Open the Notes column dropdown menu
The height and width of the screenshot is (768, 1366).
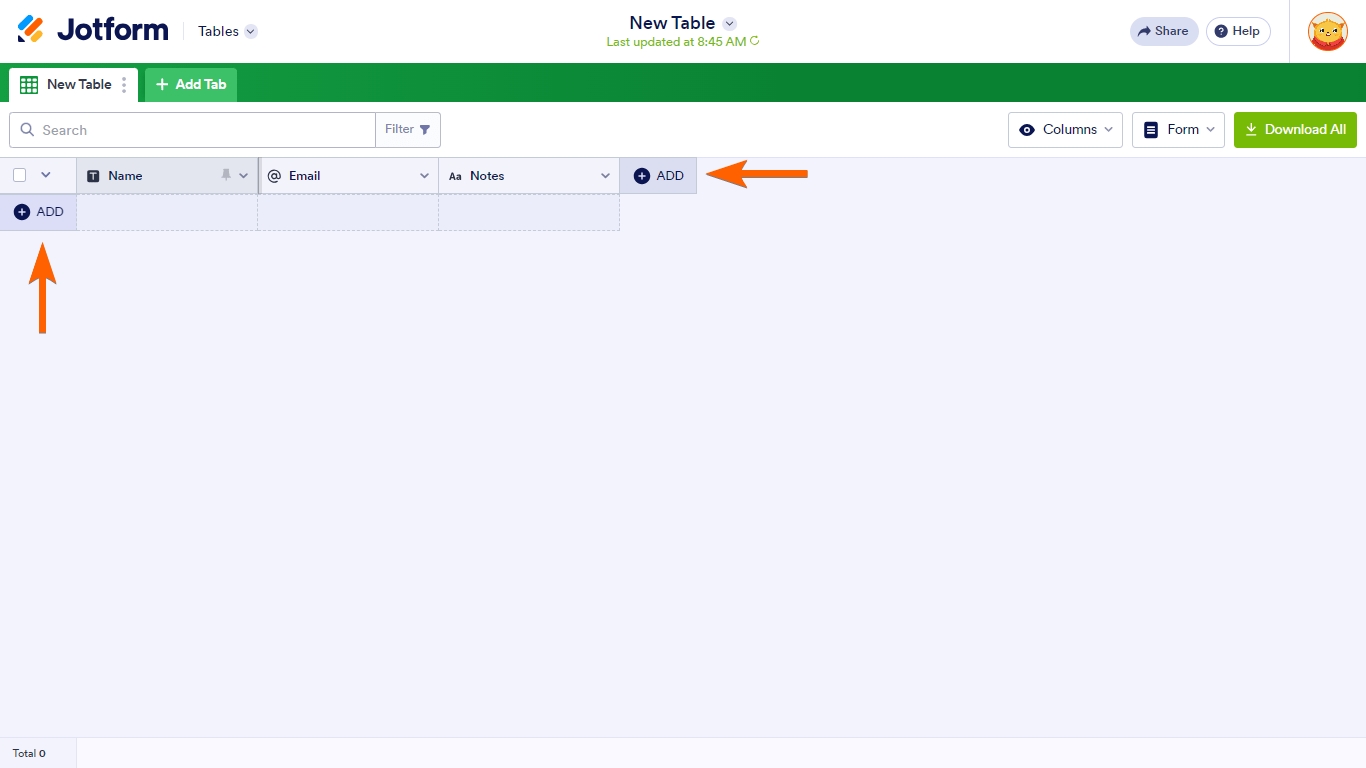tap(606, 175)
